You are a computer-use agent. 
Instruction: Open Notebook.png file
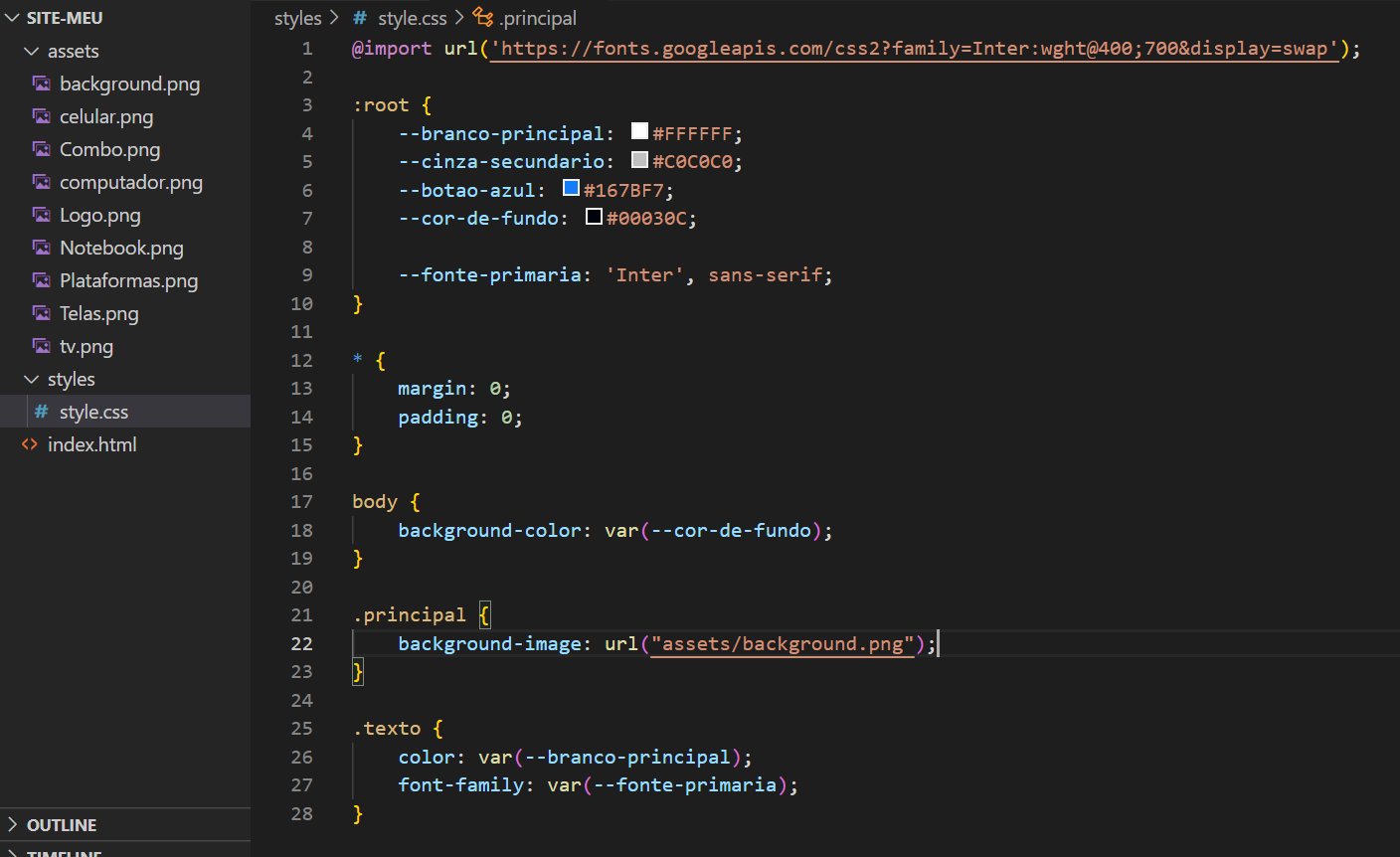click(121, 248)
